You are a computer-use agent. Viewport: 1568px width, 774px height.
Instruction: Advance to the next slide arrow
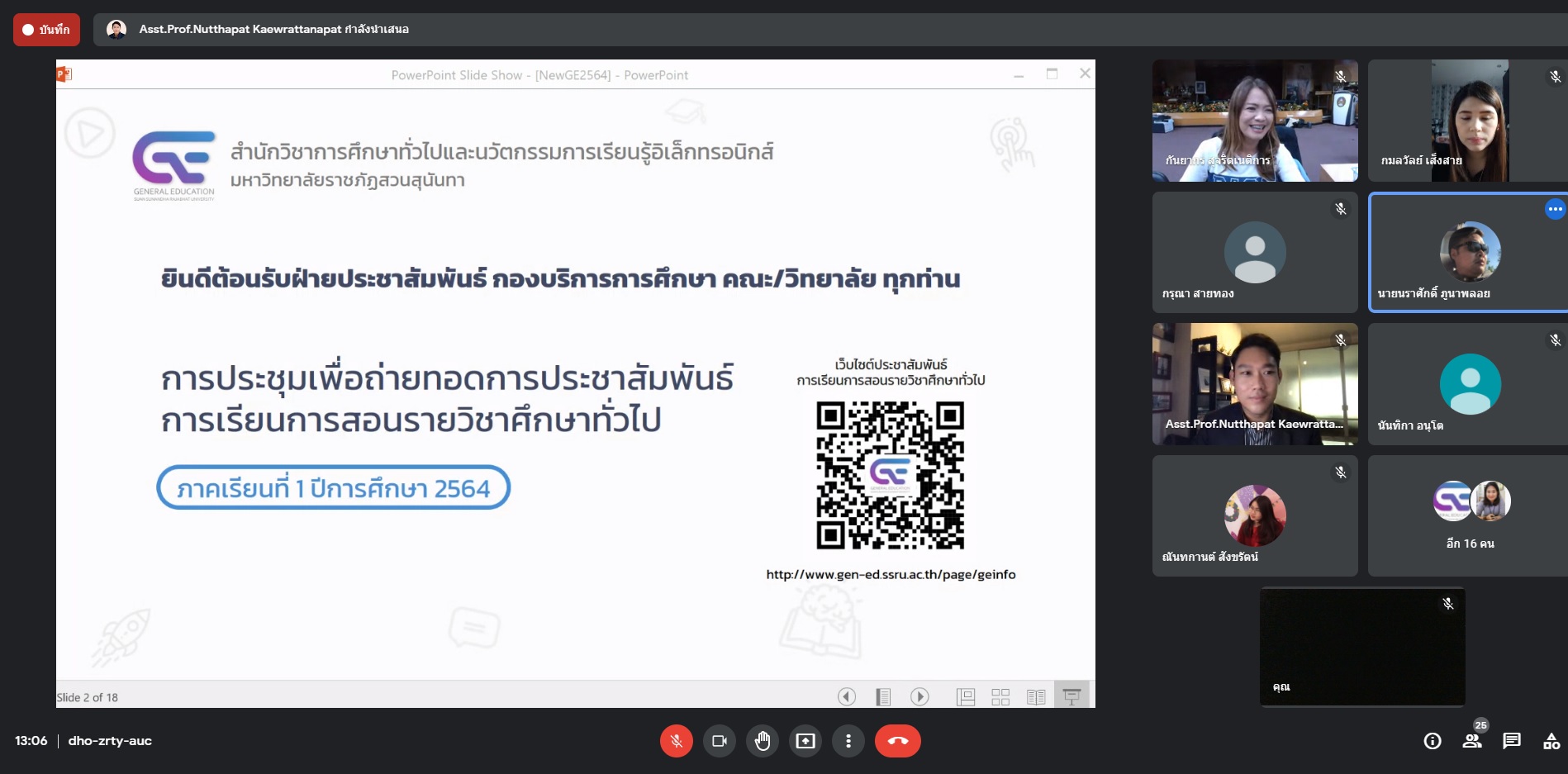tap(919, 697)
